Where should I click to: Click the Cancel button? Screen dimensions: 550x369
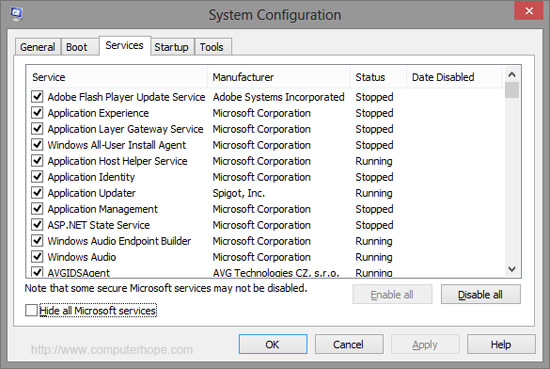349,344
